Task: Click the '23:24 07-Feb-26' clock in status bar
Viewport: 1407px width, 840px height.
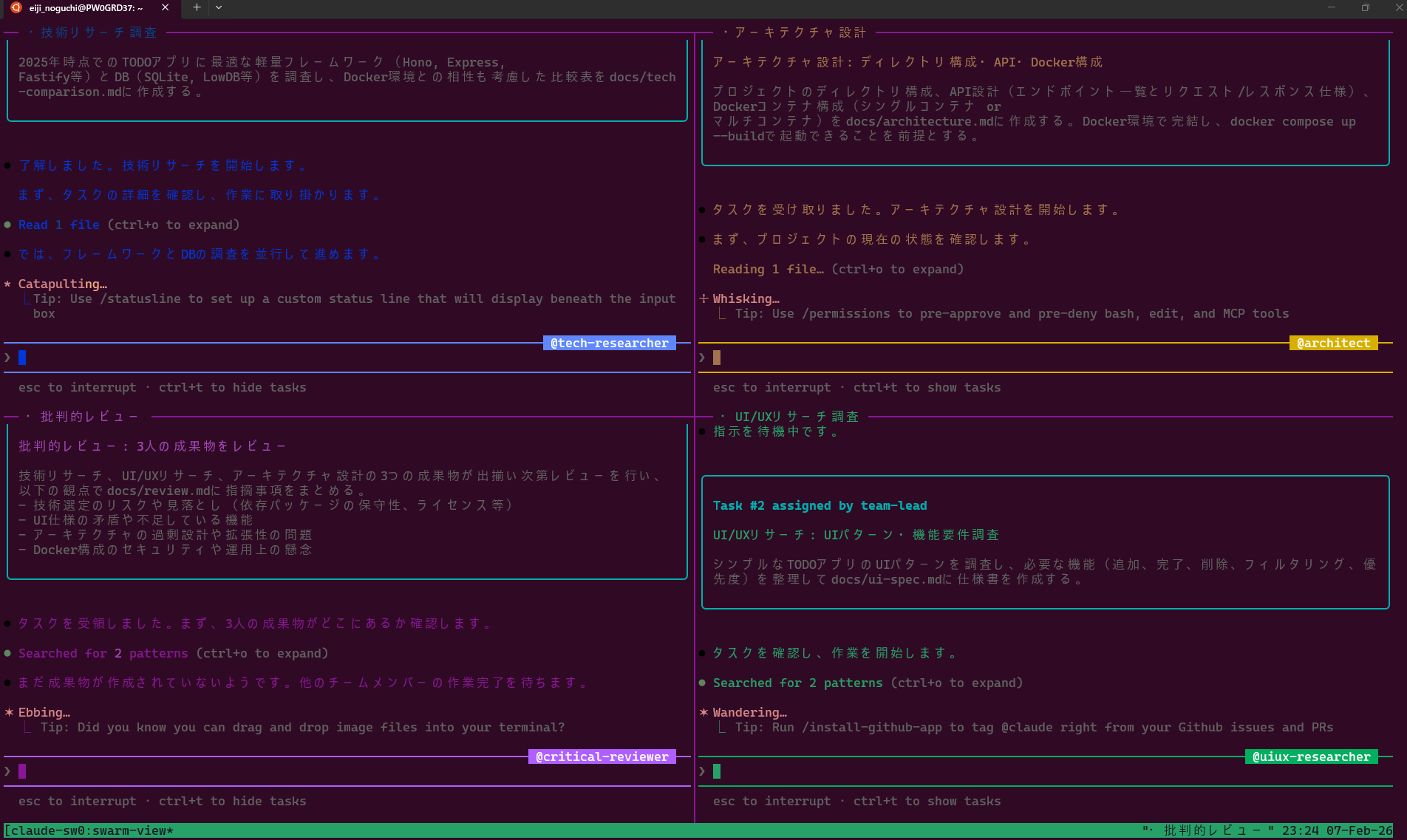Action: 1337,830
